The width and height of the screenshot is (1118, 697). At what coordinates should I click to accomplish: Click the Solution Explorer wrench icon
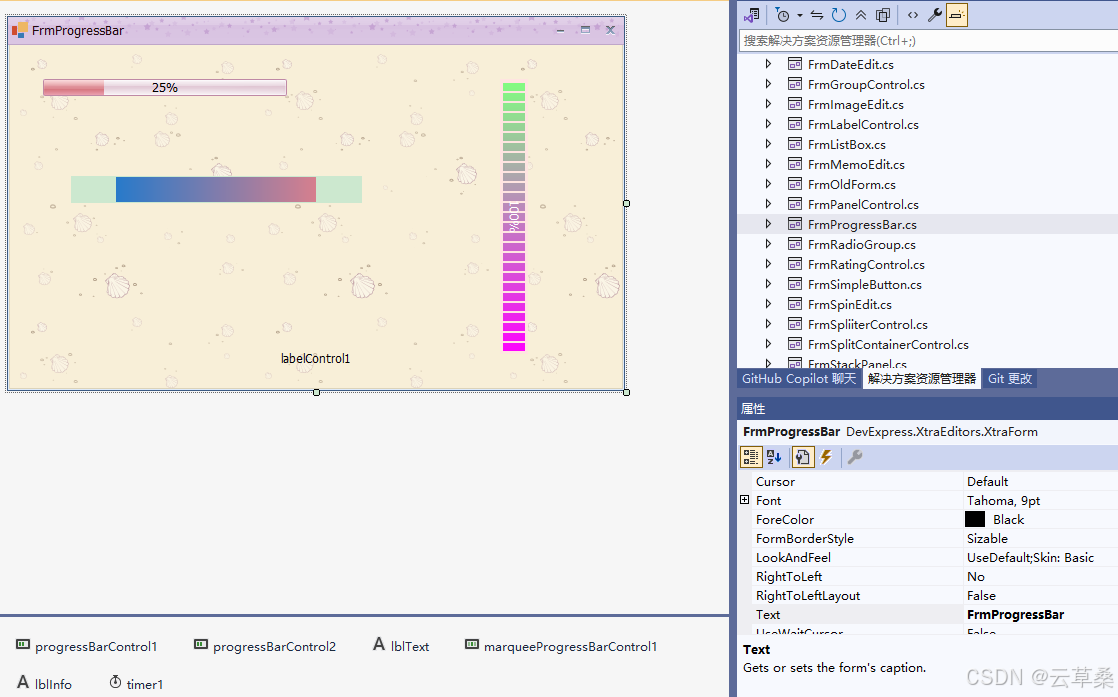[935, 15]
